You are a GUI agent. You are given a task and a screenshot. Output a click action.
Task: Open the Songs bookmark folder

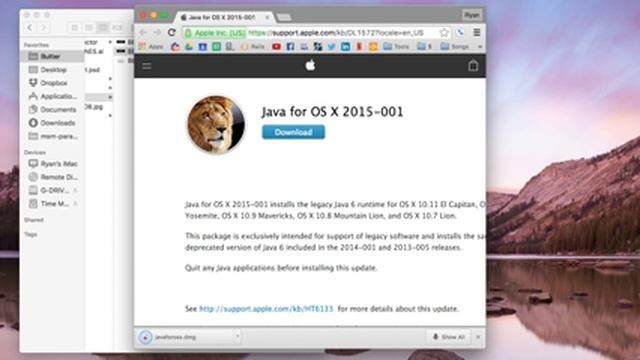[454, 47]
